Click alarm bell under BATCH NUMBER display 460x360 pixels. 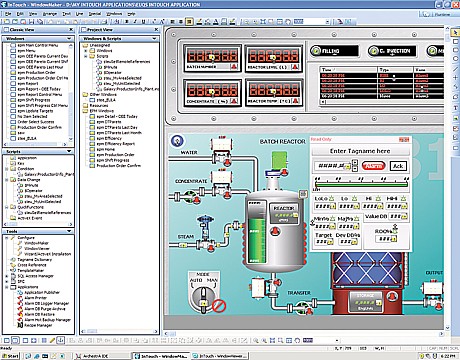click(x=234, y=67)
